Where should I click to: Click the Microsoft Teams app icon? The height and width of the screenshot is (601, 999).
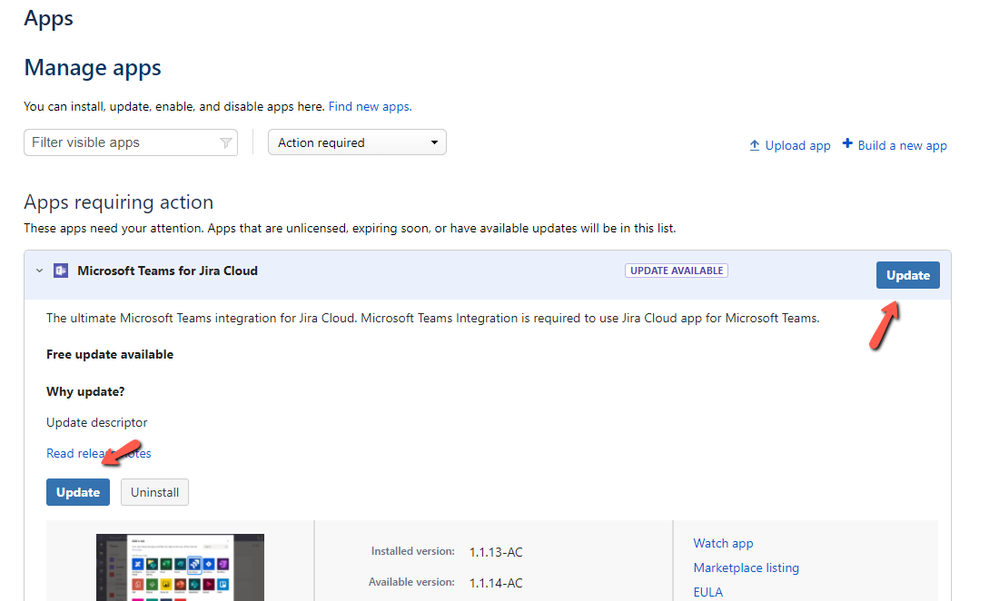tap(61, 271)
